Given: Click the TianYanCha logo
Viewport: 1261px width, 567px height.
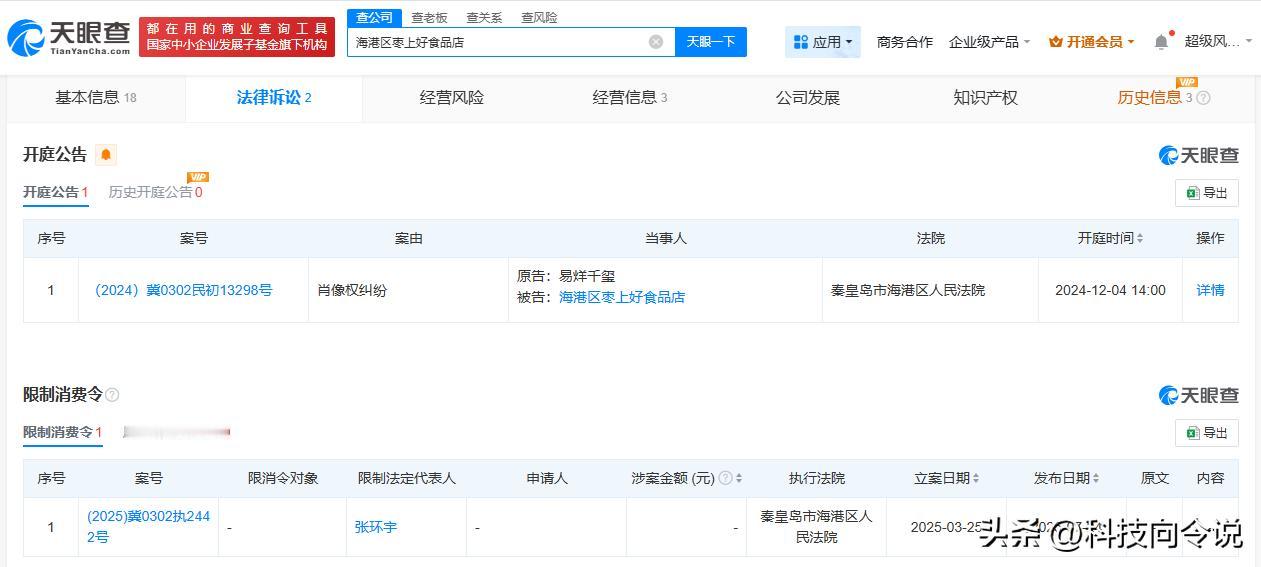Looking at the screenshot, I should (68, 38).
